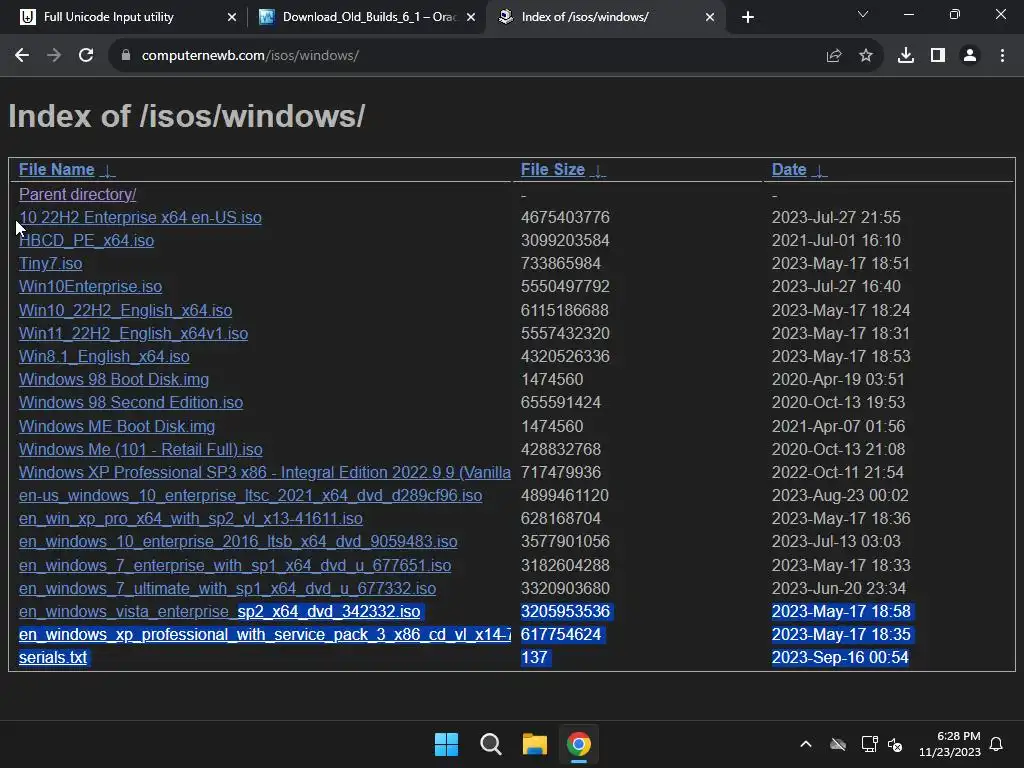This screenshot has width=1024, height=768.
Task: Open network display tray icon
Action: click(x=869, y=744)
